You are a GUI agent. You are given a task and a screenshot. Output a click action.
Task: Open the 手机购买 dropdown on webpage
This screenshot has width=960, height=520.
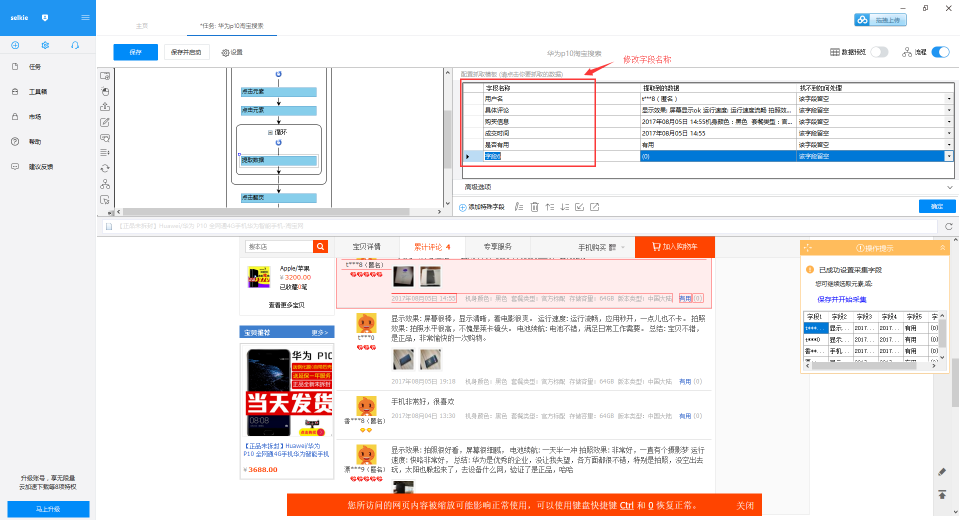click(601, 247)
